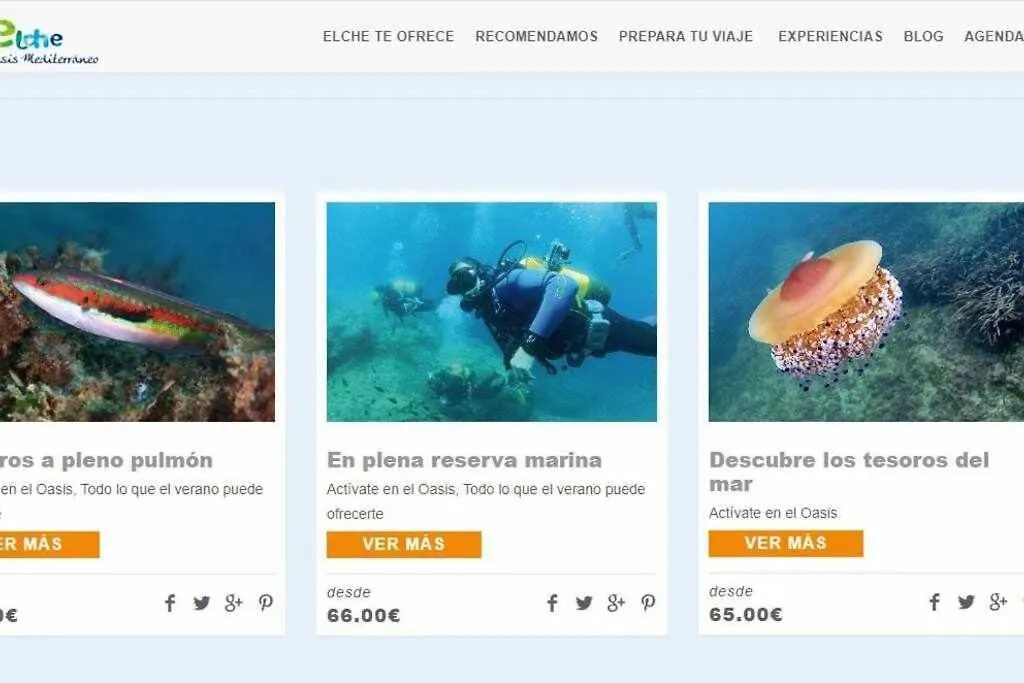Viewport: 1024px width, 683px height.
Task: Pin the fish card on Pinterest
Action: (265, 603)
